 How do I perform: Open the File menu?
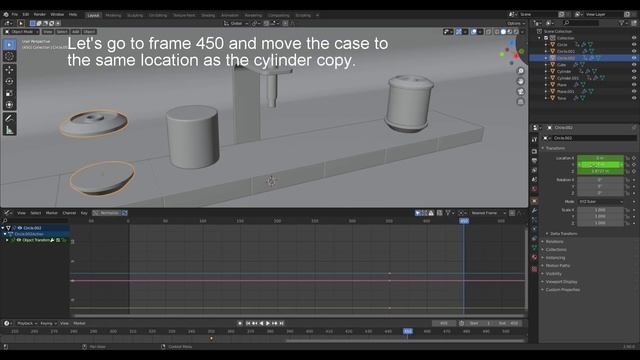pos(15,14)
